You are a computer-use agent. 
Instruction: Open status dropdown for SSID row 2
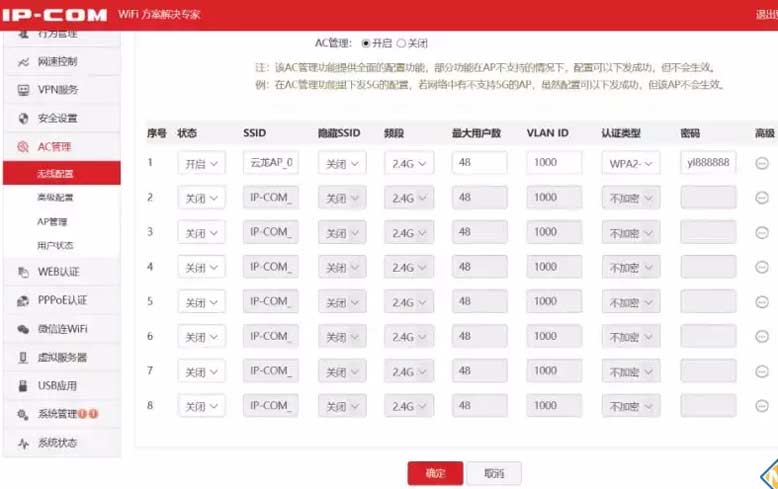click(201, 198)
